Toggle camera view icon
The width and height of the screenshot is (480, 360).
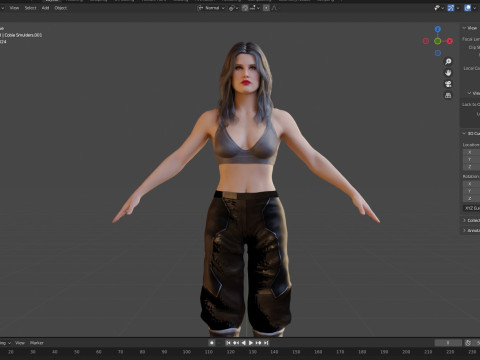(x=448, y=84)
